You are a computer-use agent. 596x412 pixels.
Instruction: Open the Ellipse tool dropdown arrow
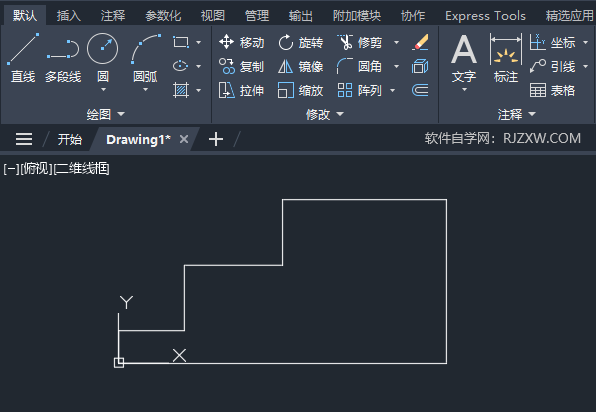pos(198,67)
